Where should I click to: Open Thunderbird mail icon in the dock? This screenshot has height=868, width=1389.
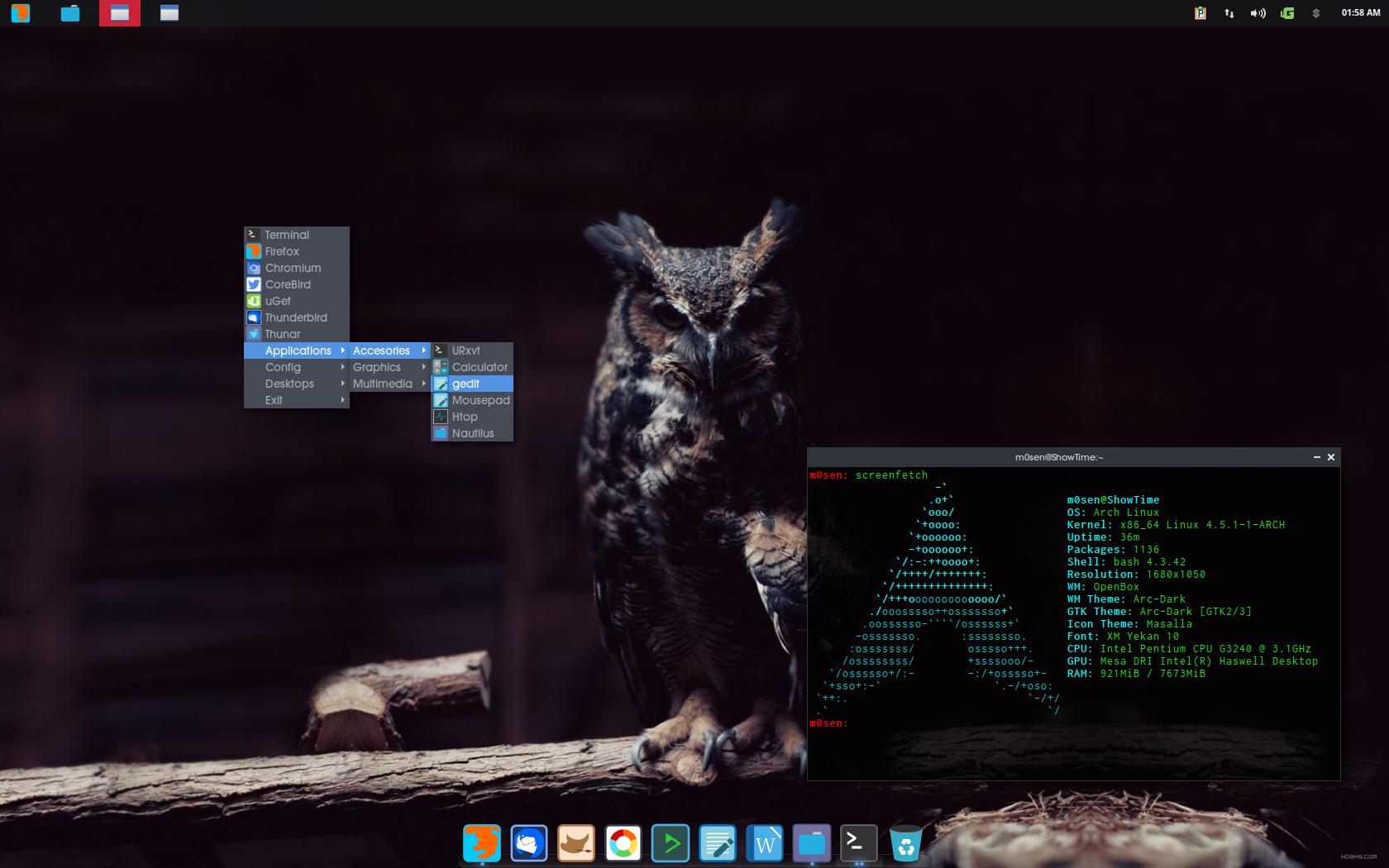click(x=529, y=843)
